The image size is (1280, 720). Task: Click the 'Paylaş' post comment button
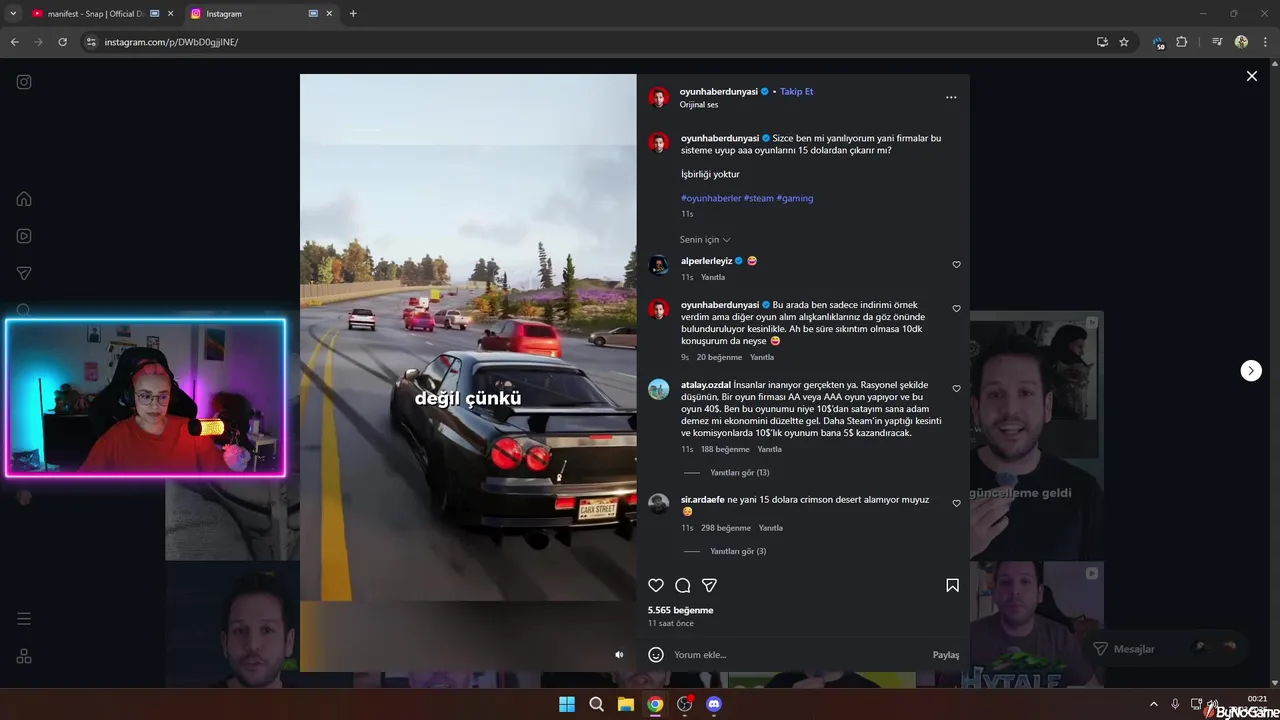coord(946,655)
